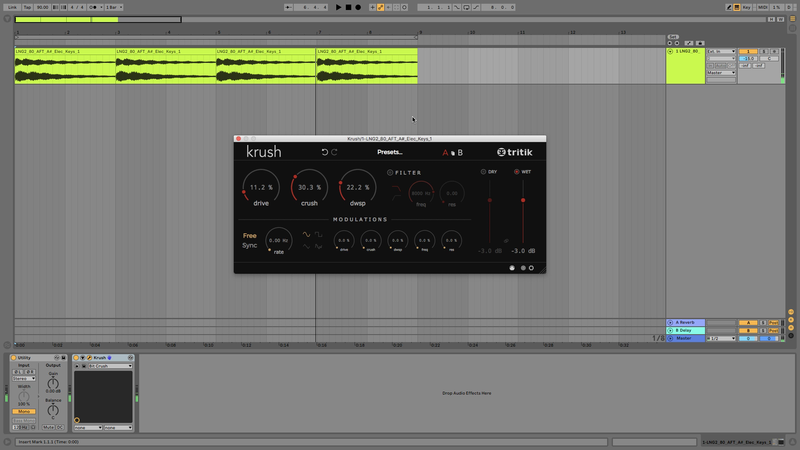This screenshot has height=450, width=800.
Task: Open the Master track 1/2 output dropdown
Action: point(721,338)
